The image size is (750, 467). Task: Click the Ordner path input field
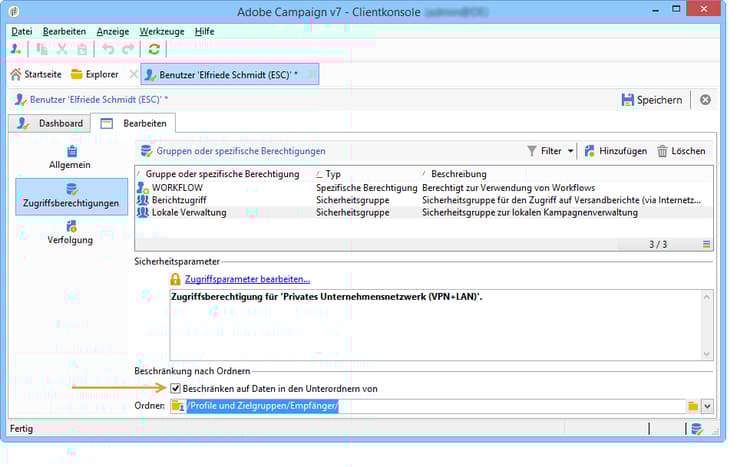435,406
